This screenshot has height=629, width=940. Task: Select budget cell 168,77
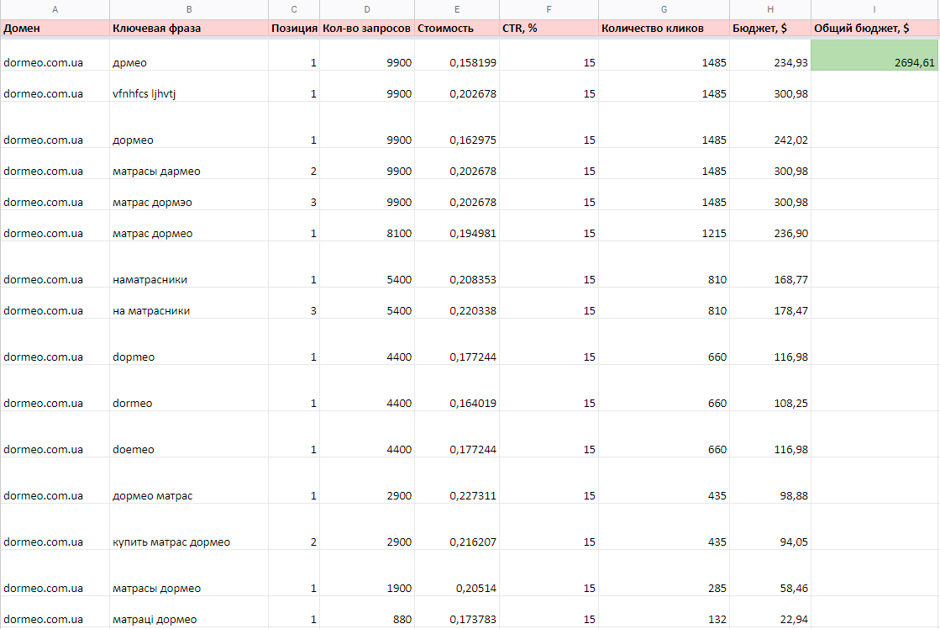coord(770,264)
